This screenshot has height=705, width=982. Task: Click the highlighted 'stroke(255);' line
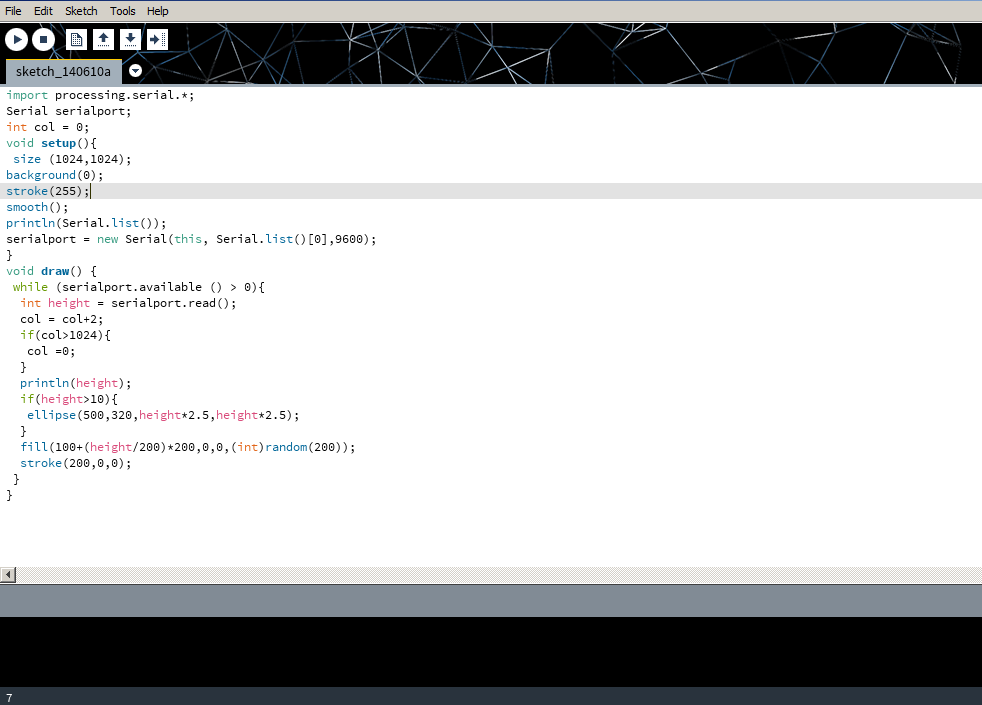pyautogui.click(x=48, y=191)
